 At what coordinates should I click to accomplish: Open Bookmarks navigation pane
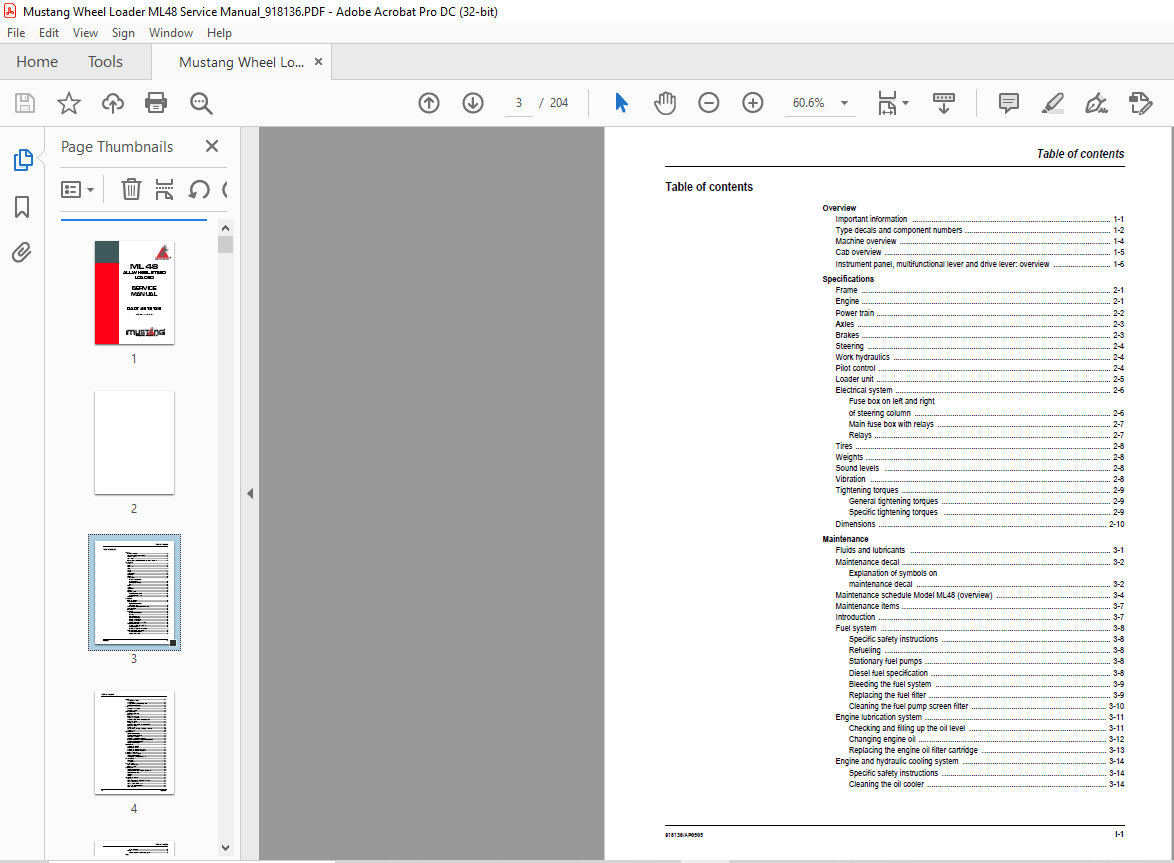point(22,207)
